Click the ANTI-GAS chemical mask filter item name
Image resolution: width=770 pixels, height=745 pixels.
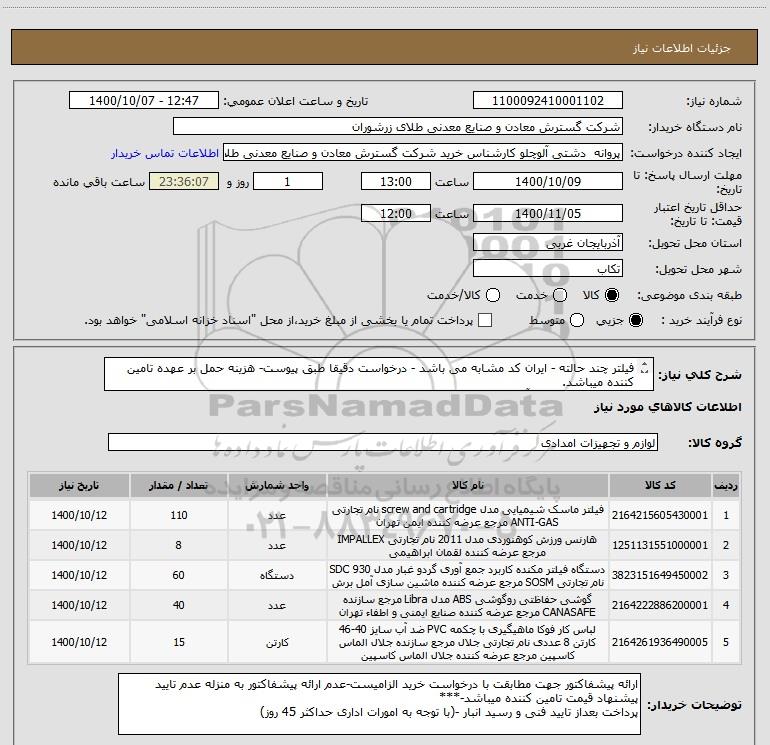468,515
